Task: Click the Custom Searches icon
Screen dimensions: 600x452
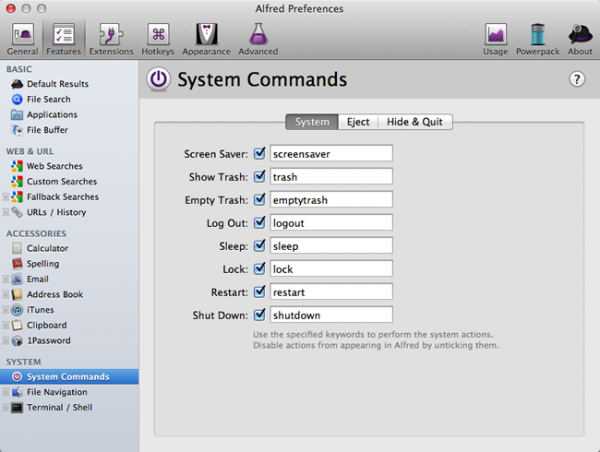Action: [x=17, y=181]
